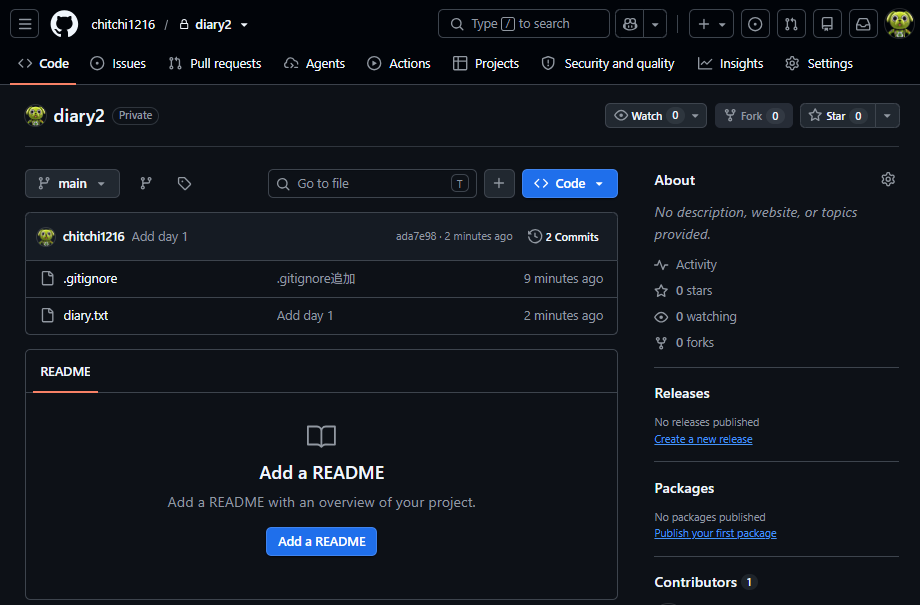Click the avatar beside the diary2 title
The height and width of the screenshot is (605, 920).
pyautogui.click(x=35, y=116)
